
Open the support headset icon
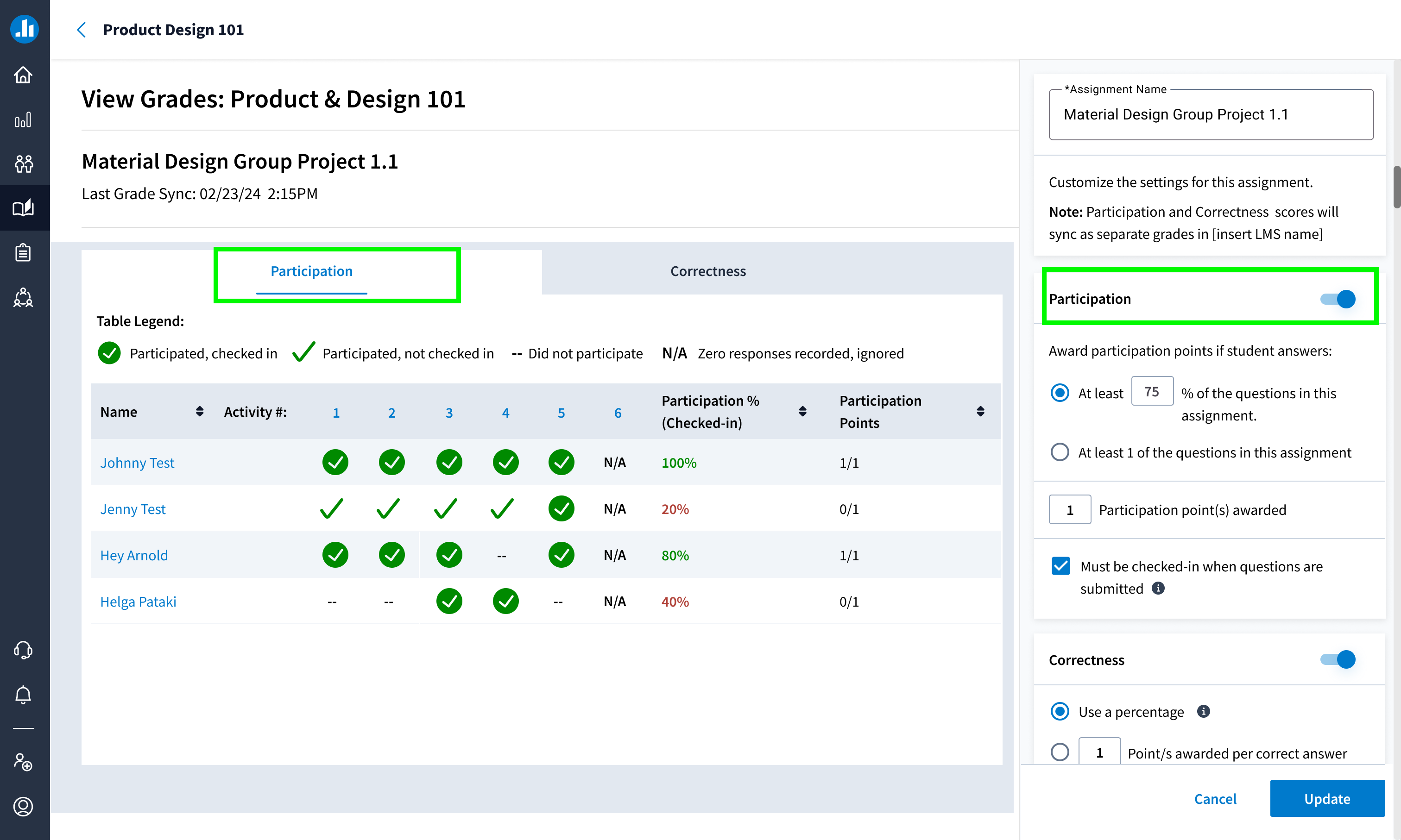23,650
